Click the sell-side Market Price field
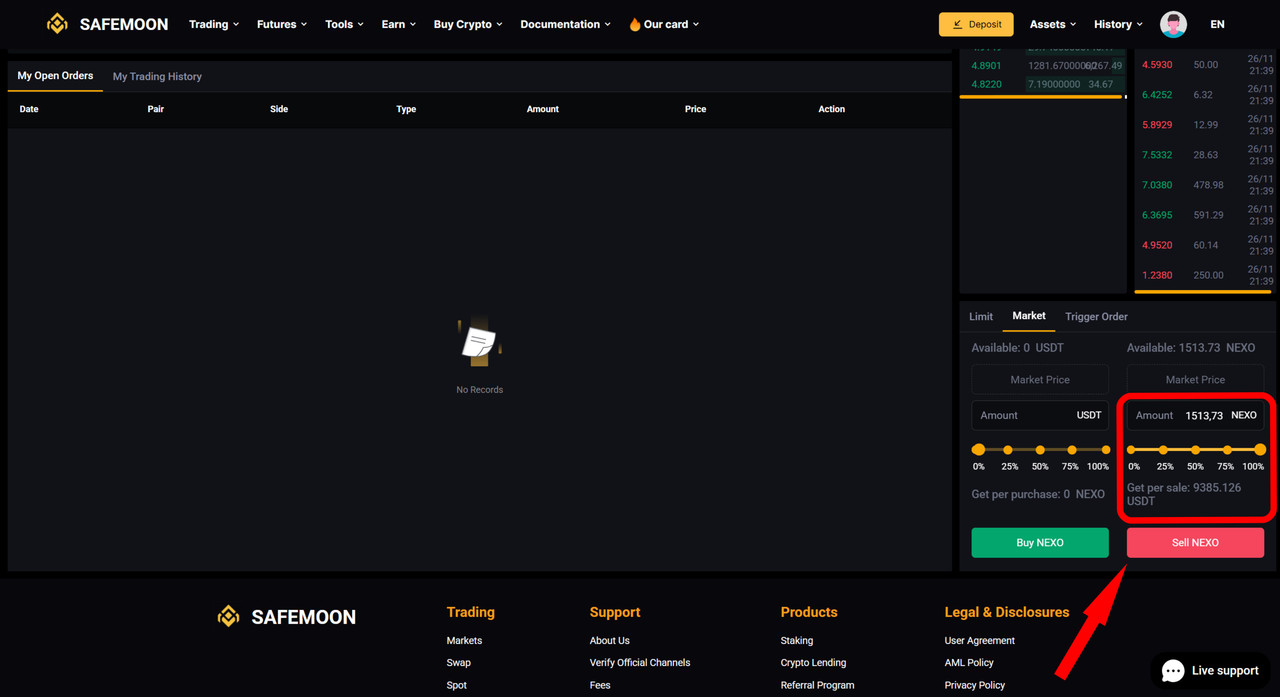The width and height of the screenshot is (1280, 697). [x=1195, y=379]
